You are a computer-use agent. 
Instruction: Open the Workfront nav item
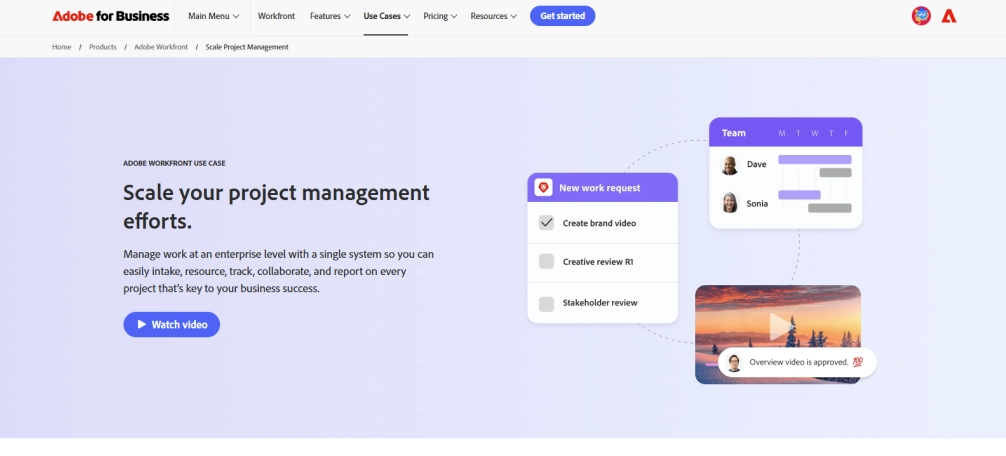pos(277,16)
